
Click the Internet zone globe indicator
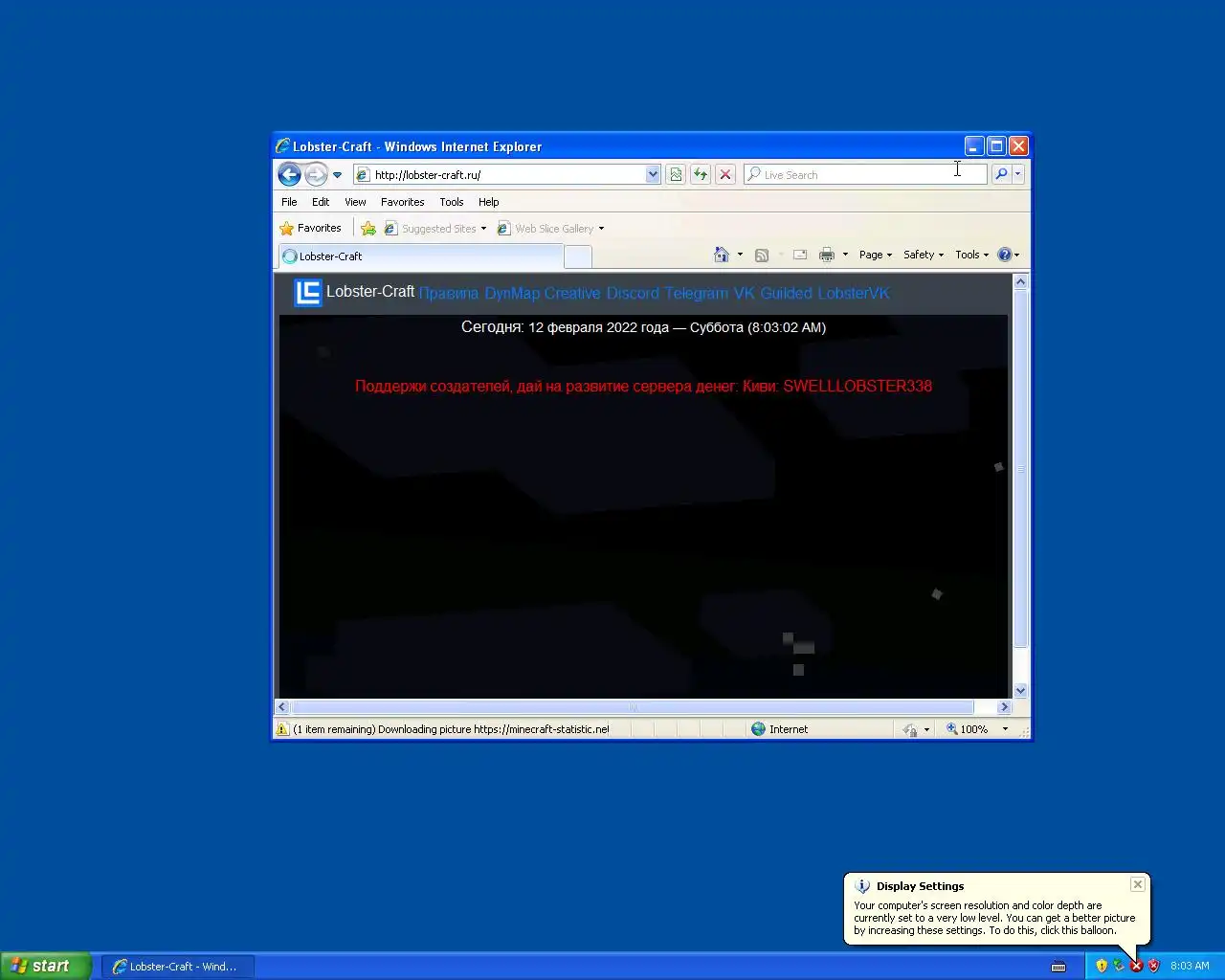coord(781,729)
